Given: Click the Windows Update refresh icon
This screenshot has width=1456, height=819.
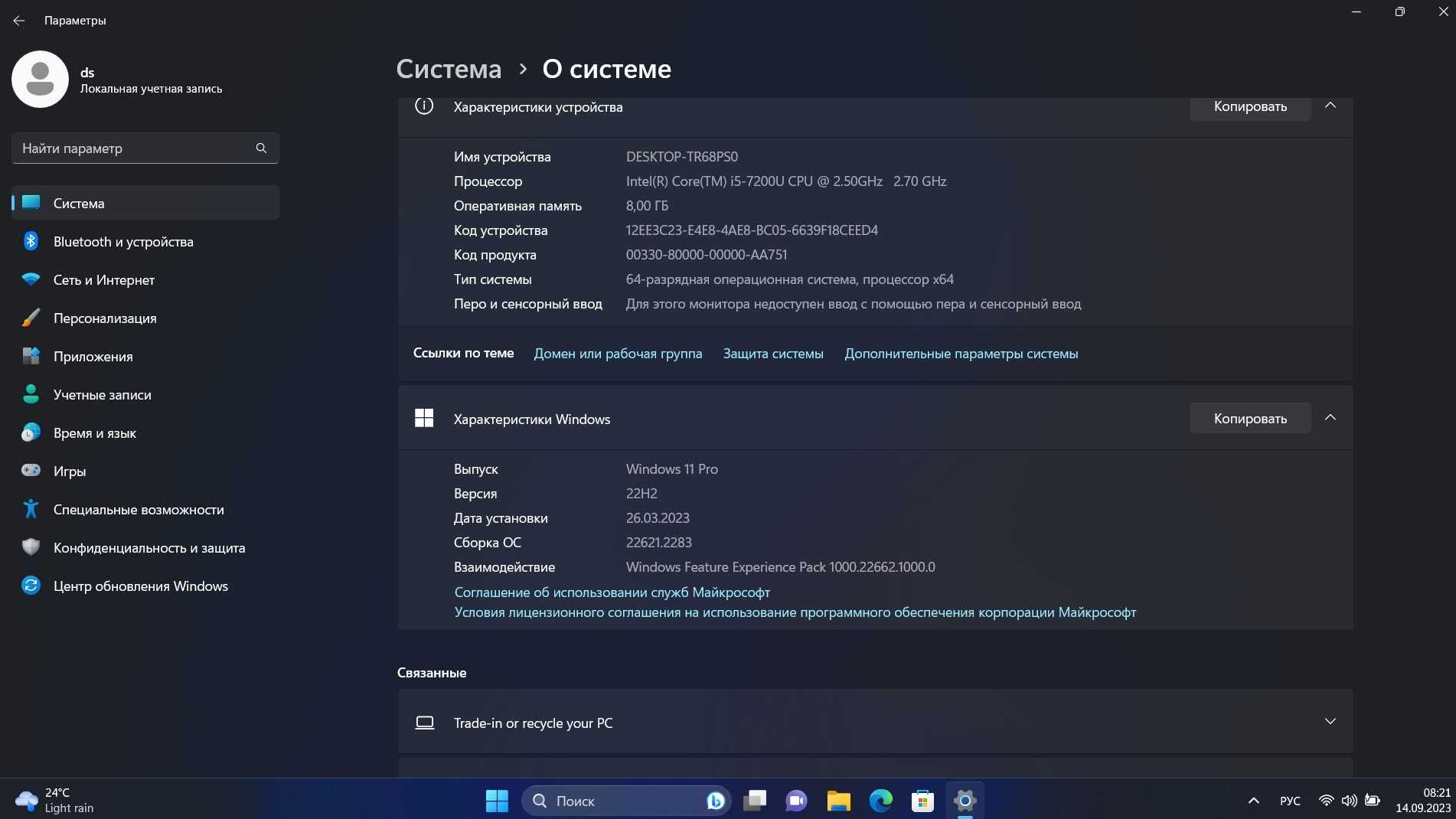Looking at the screenshot, I should click(x=31, y=586).
